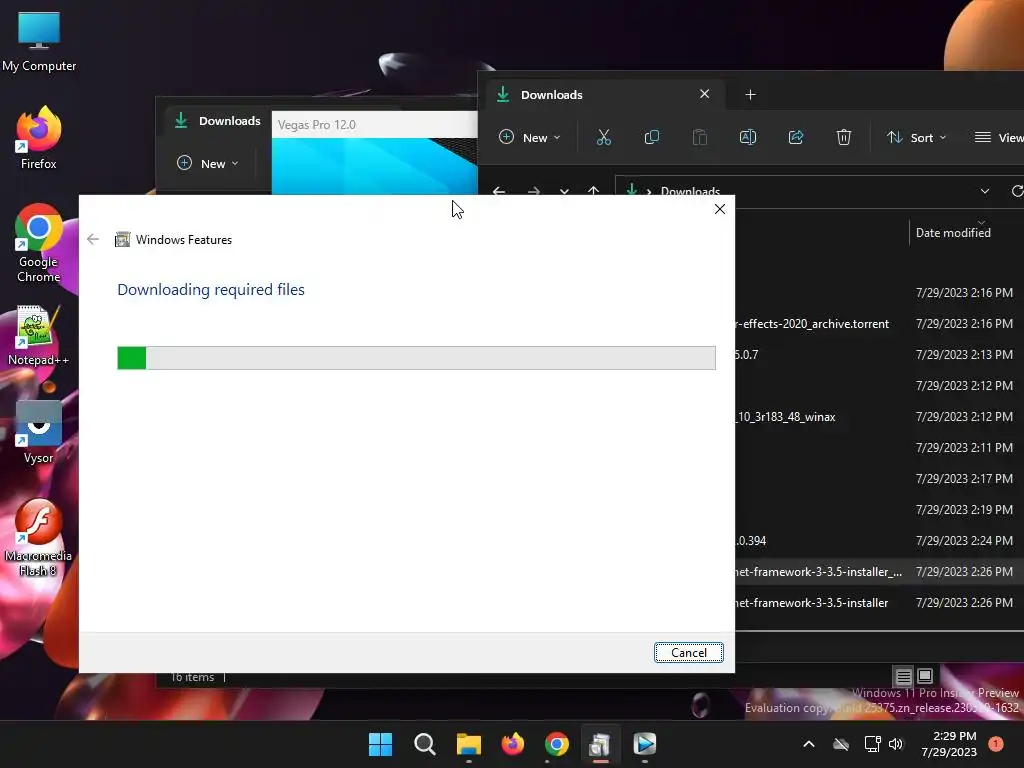
Task: Open recent locations chevron in Explorer
Action: click(564, 191)
